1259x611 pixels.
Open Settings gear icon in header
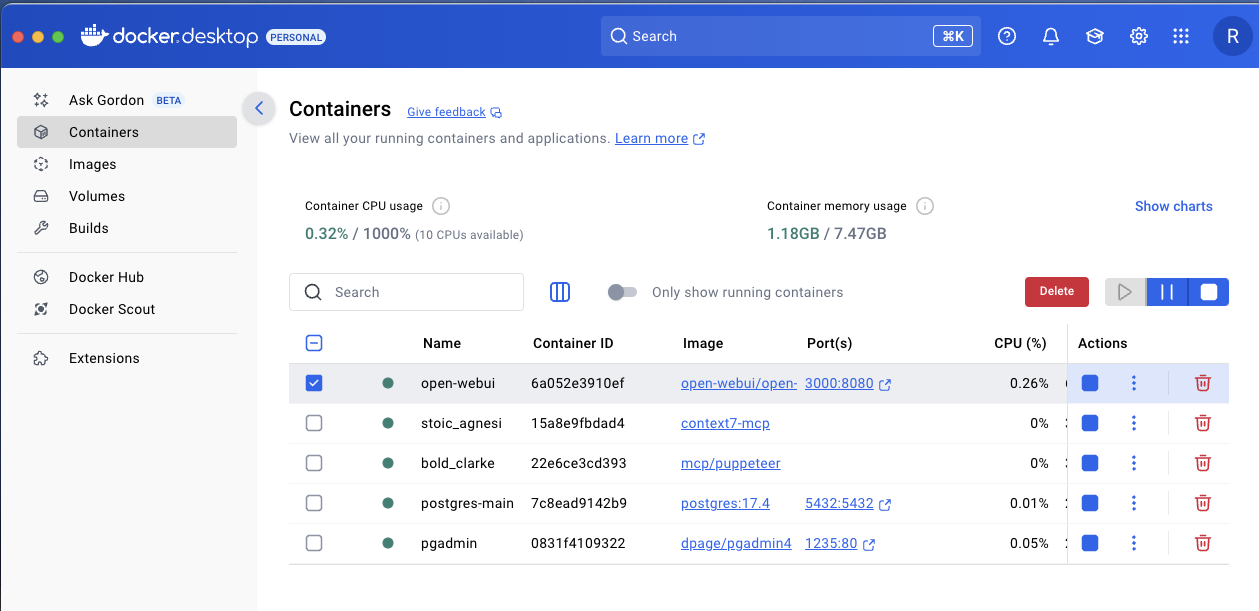(1138, 36)
